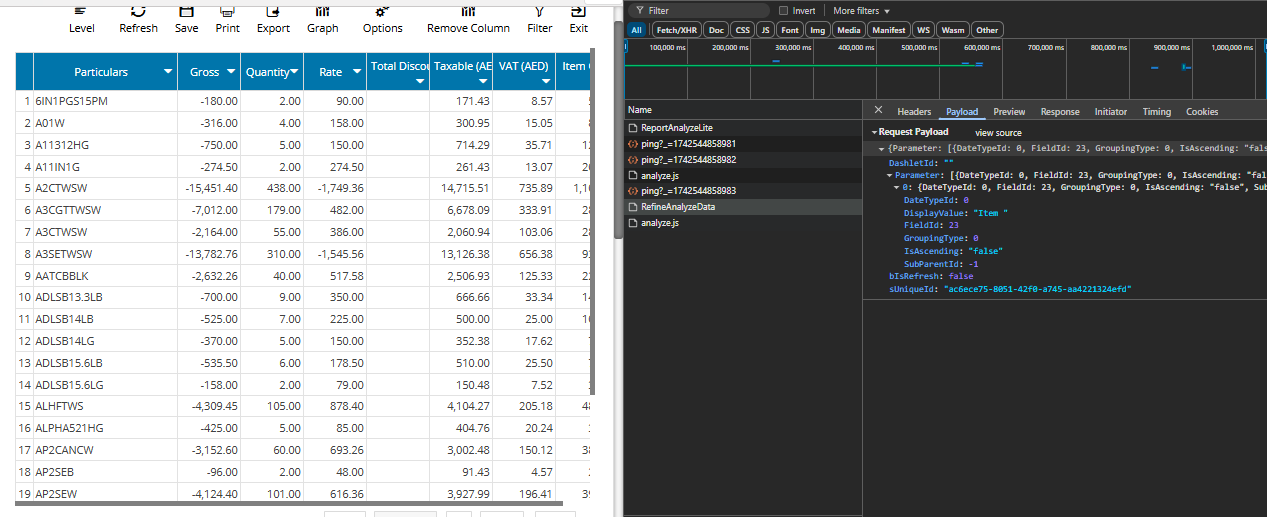Click the Exit icon
This screenshot has height=517, width=1267.
click(578, 11)
